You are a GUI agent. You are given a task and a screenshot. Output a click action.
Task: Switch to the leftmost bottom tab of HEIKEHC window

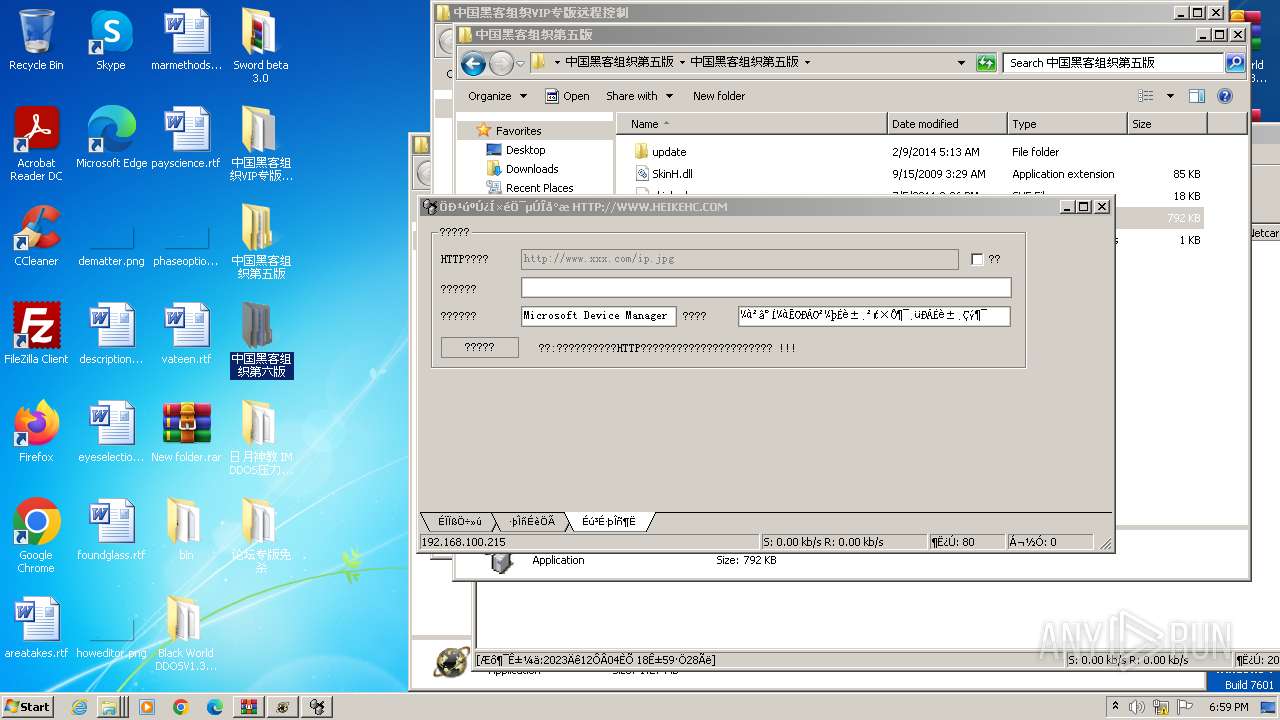[x=460, y=521]
